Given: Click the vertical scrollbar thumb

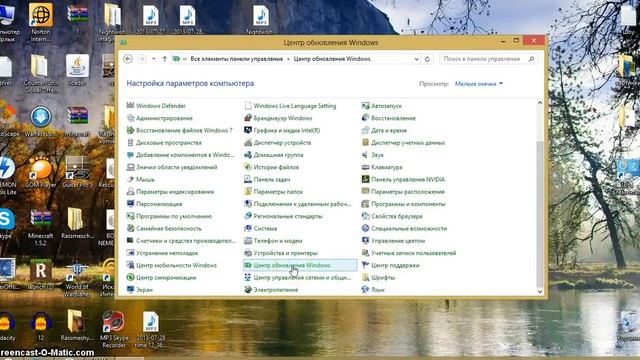Looking at the screenshot, I should click(x=540, y=213).
